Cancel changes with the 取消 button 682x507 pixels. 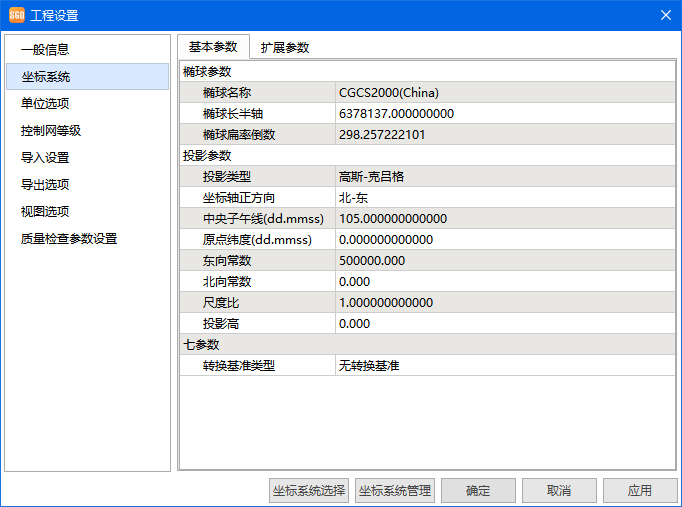point(559,490)
